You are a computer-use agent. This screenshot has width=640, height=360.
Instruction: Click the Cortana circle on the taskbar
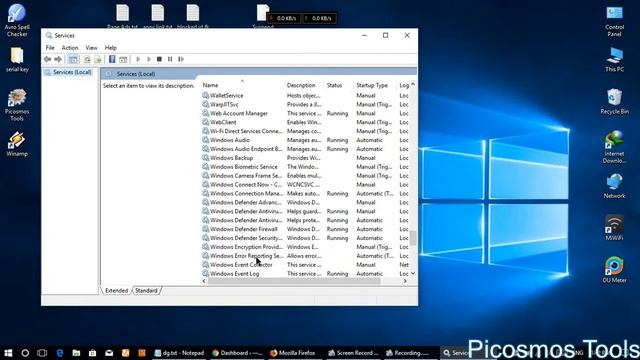(x=25, y=353)
